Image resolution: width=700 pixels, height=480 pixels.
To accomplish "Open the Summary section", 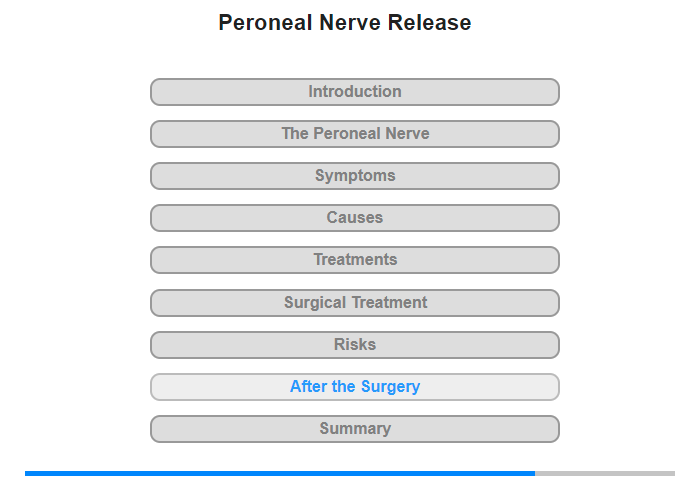I will click(354, 429).
